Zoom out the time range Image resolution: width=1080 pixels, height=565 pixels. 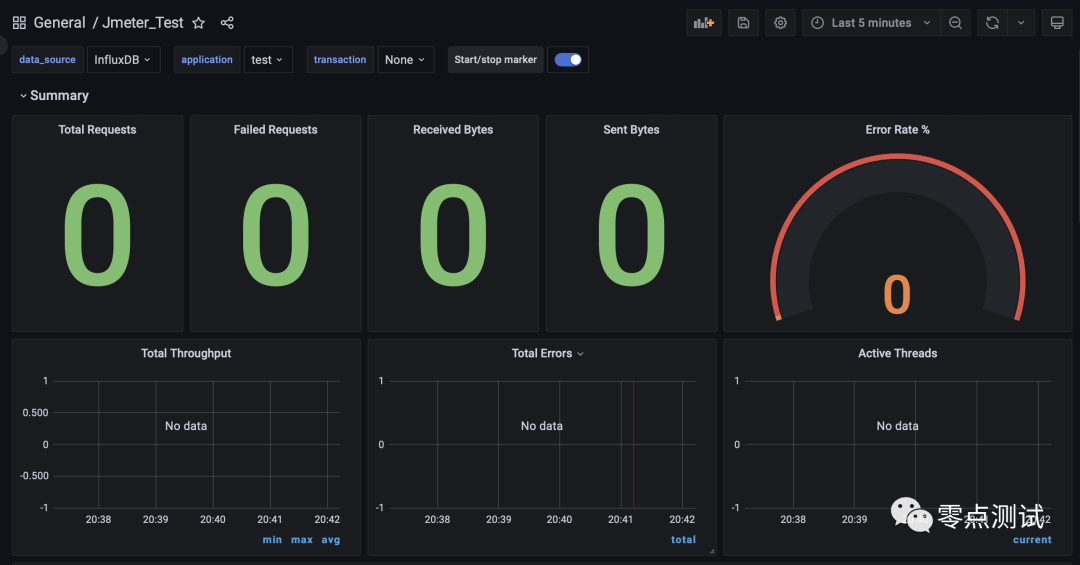[x=955, y=23]
